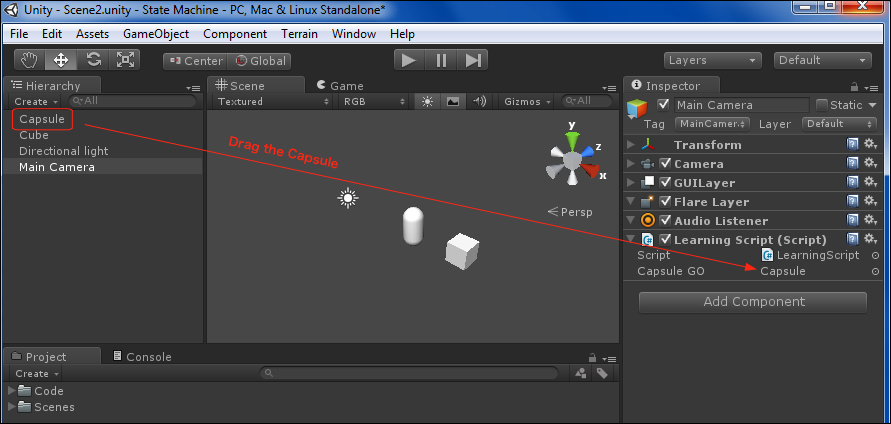The width and height of the screenshot is (891, 424).
Task: Click the directional light sun gizmo
Action: click(348, 198)
